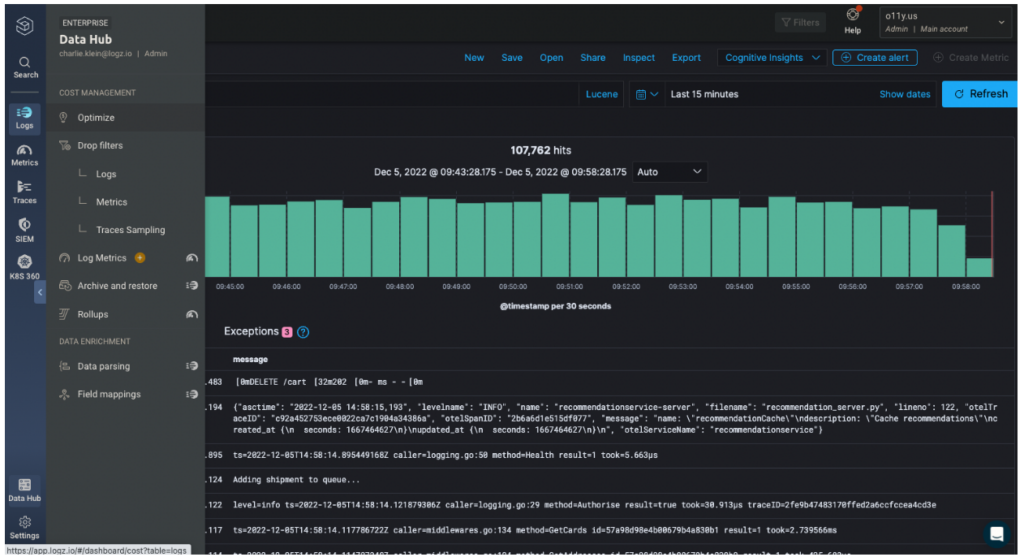Open the Logs sidebar icon
Image resolution: width=1024 pixels, height=557 pixels.
tap(25, 118)
